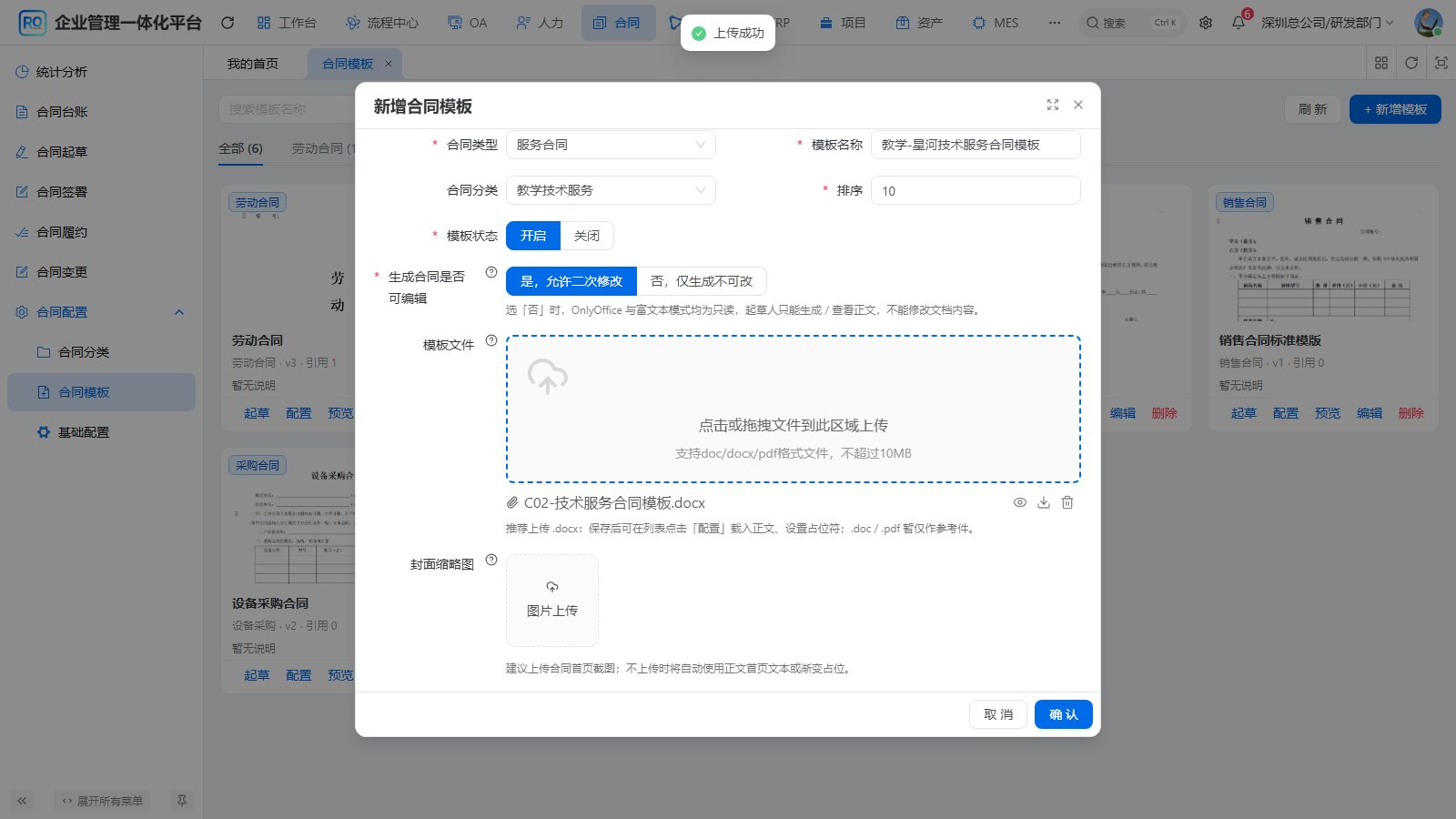Click 配置 on 设备采购合同 card
1456x819 pixels.
298,675
